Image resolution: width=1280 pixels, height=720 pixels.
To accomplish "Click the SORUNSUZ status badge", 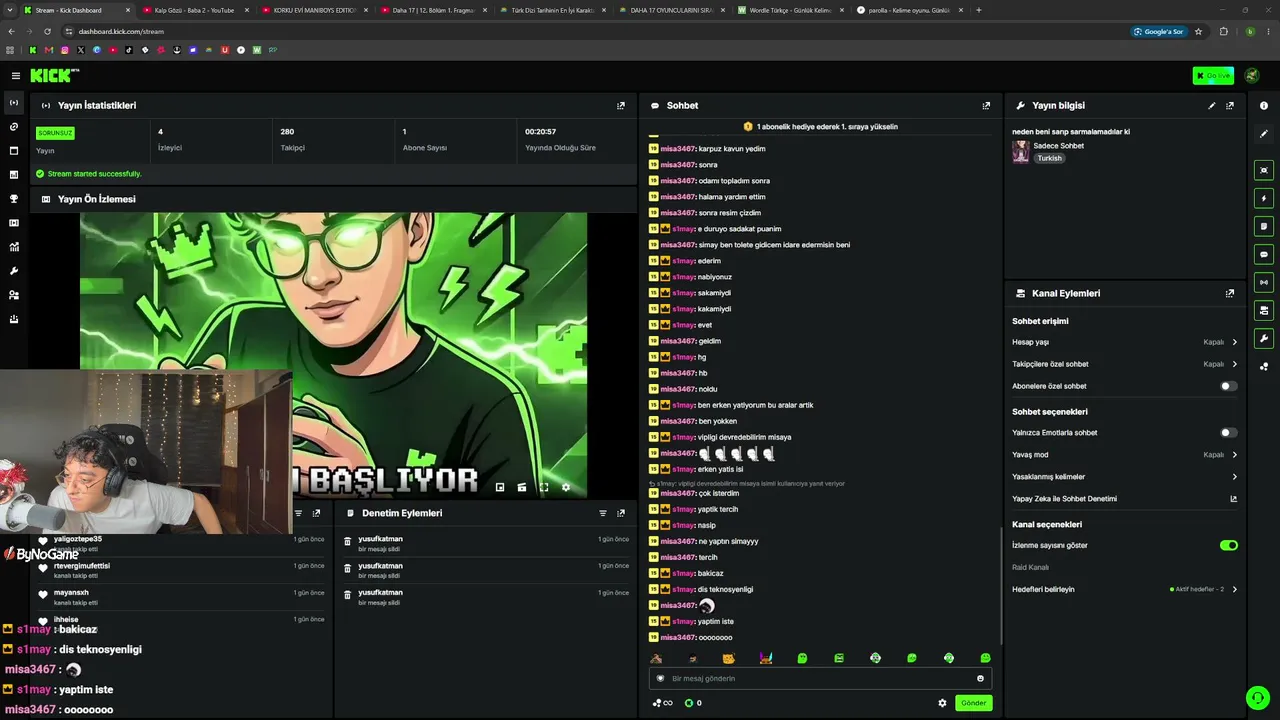I will 55,133.
